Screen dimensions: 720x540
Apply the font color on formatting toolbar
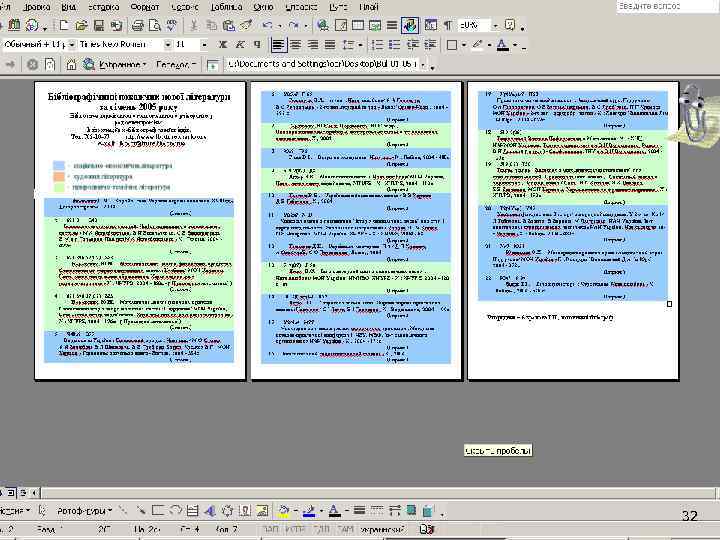tap(503, 45)
